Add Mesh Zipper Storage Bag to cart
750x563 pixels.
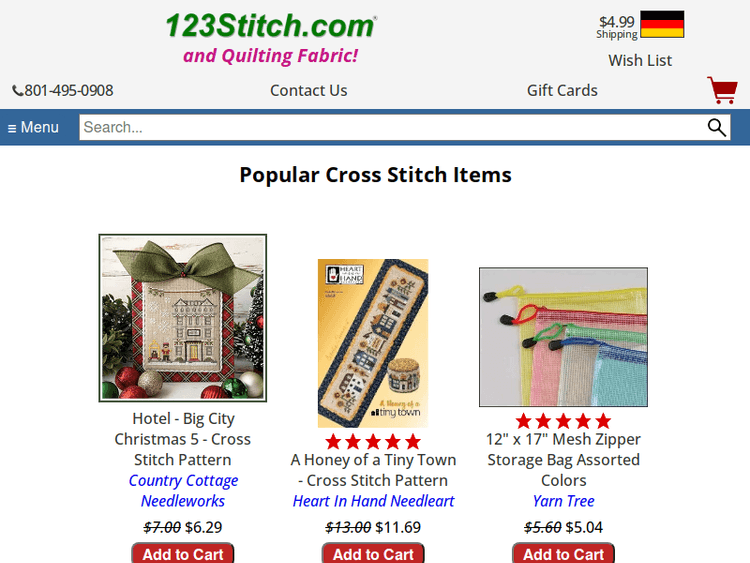click(563, 553)
